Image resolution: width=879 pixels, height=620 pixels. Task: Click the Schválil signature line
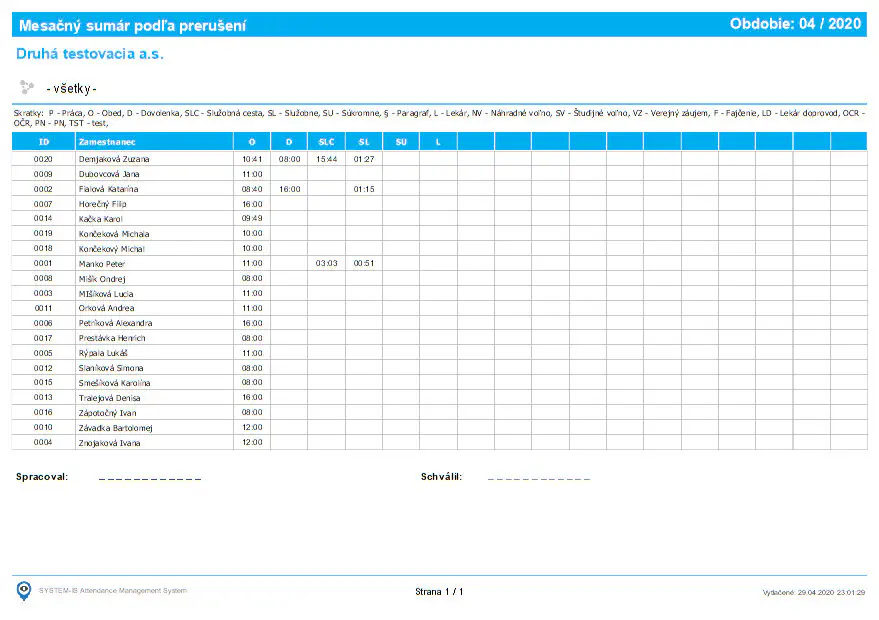pyautogui.click(x=539, y=479)
